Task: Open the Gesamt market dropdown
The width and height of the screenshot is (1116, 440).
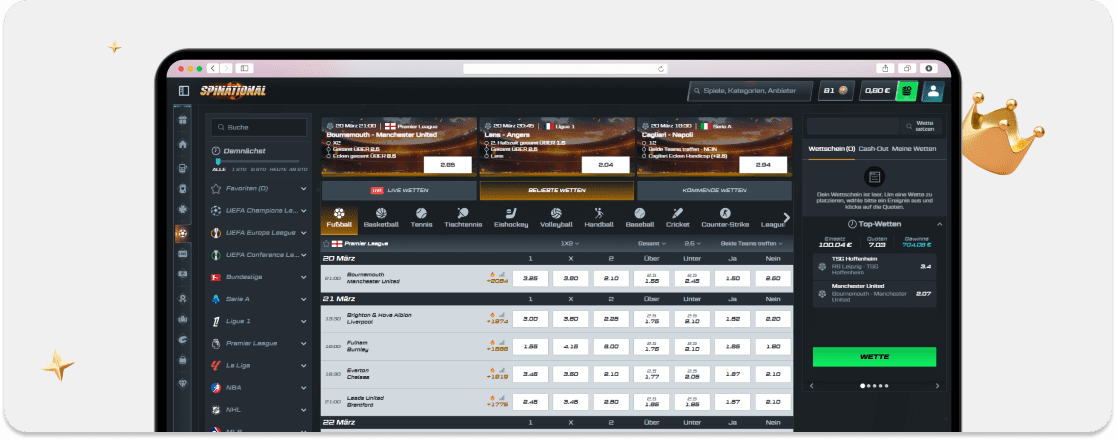Action: tap(652, 243)
